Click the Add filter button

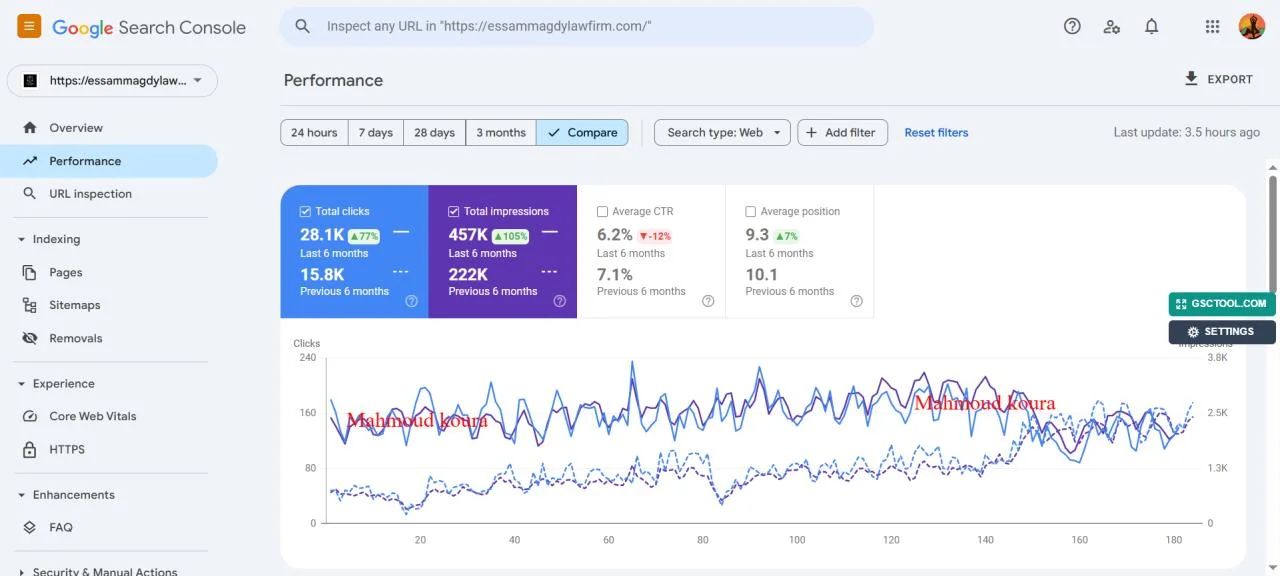[842, 132]
